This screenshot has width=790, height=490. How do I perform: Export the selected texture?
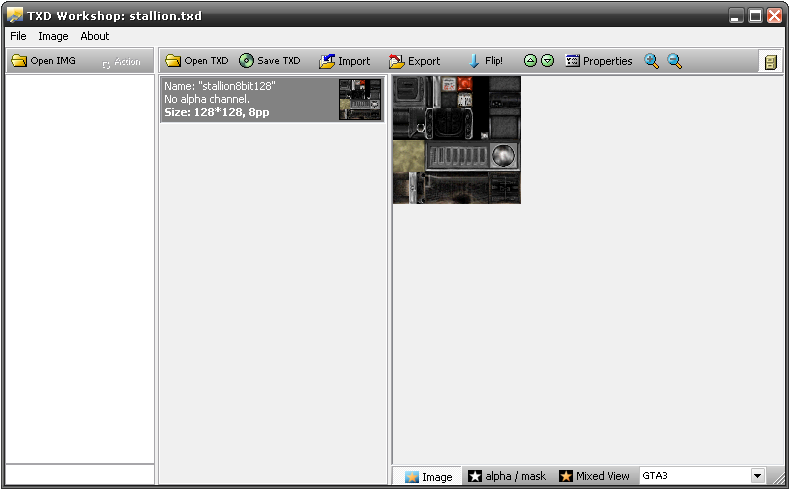pos(414,61)
